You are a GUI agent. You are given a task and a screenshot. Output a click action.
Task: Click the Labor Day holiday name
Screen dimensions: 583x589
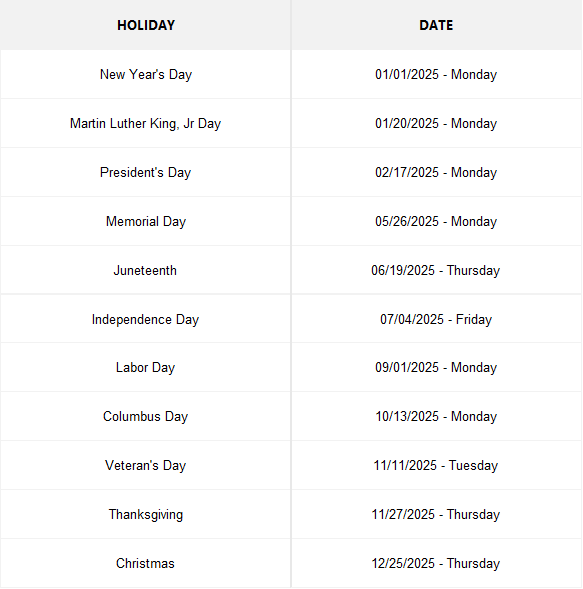[145, 367]
